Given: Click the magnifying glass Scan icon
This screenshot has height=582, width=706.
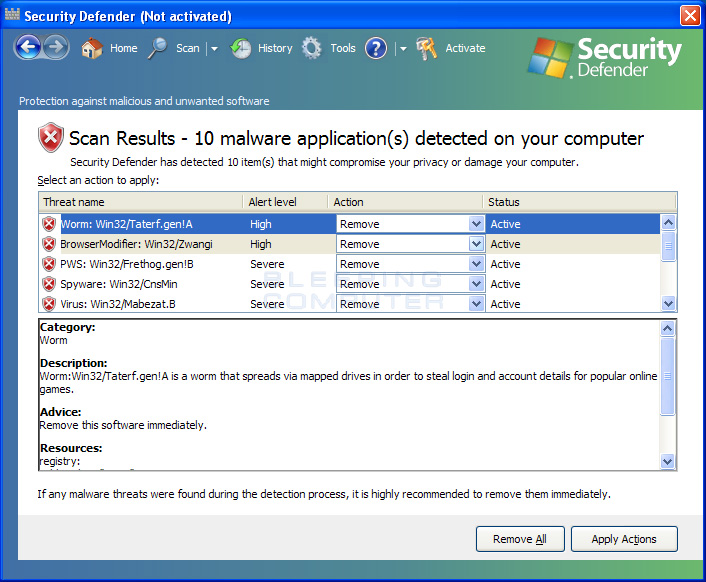Looking at the screenshot, I should tap(158, 48).
